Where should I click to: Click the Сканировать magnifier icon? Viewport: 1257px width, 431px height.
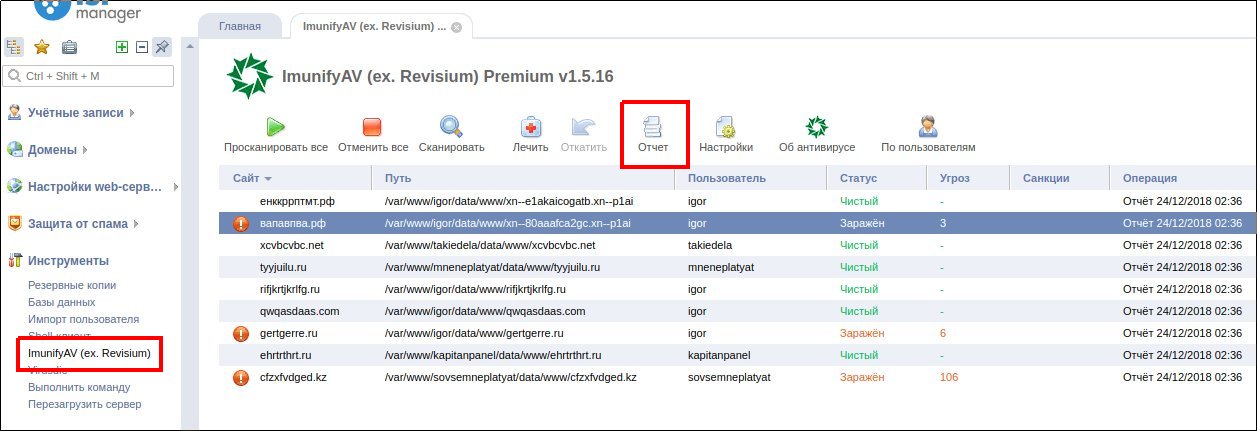(x=451, y=127)
